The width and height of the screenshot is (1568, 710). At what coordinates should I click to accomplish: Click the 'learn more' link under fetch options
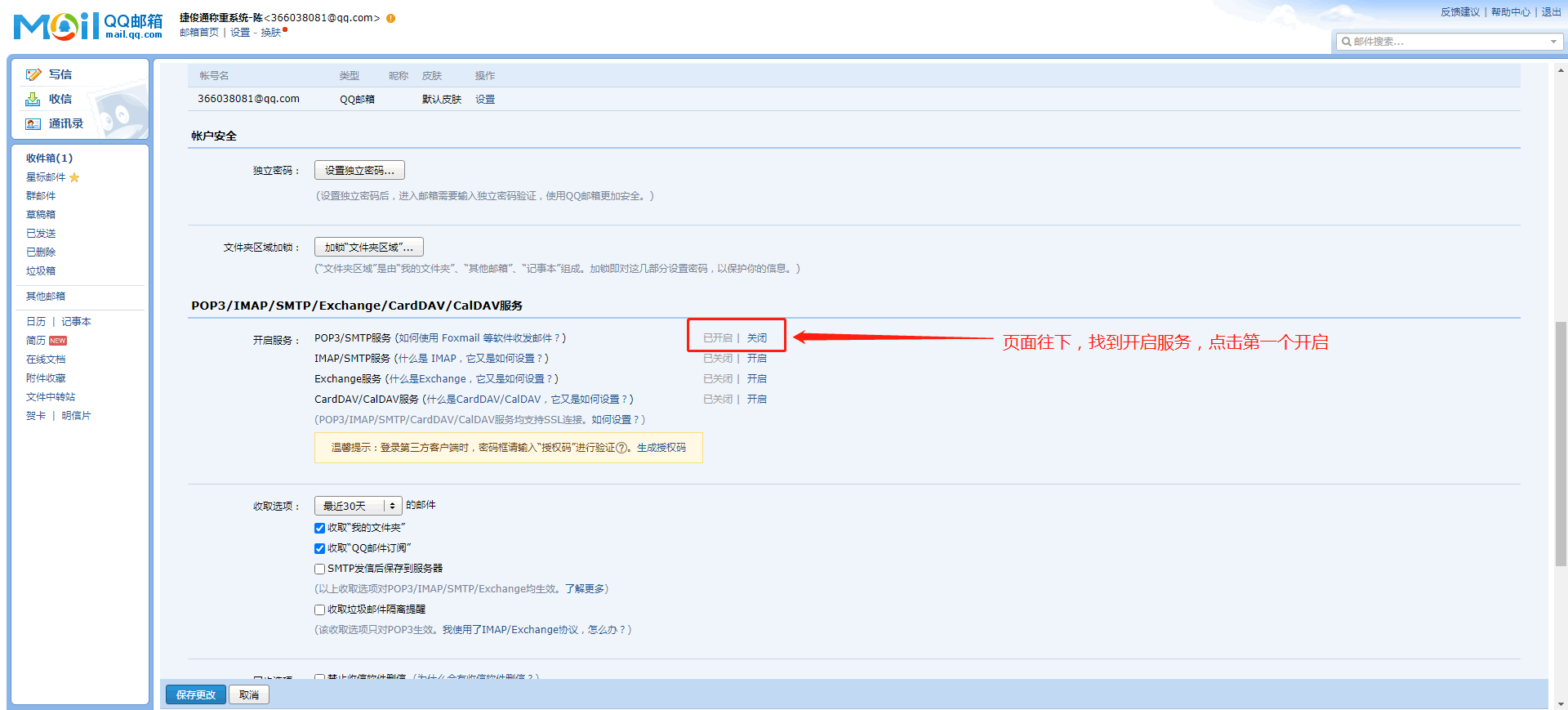pos(584,589)
